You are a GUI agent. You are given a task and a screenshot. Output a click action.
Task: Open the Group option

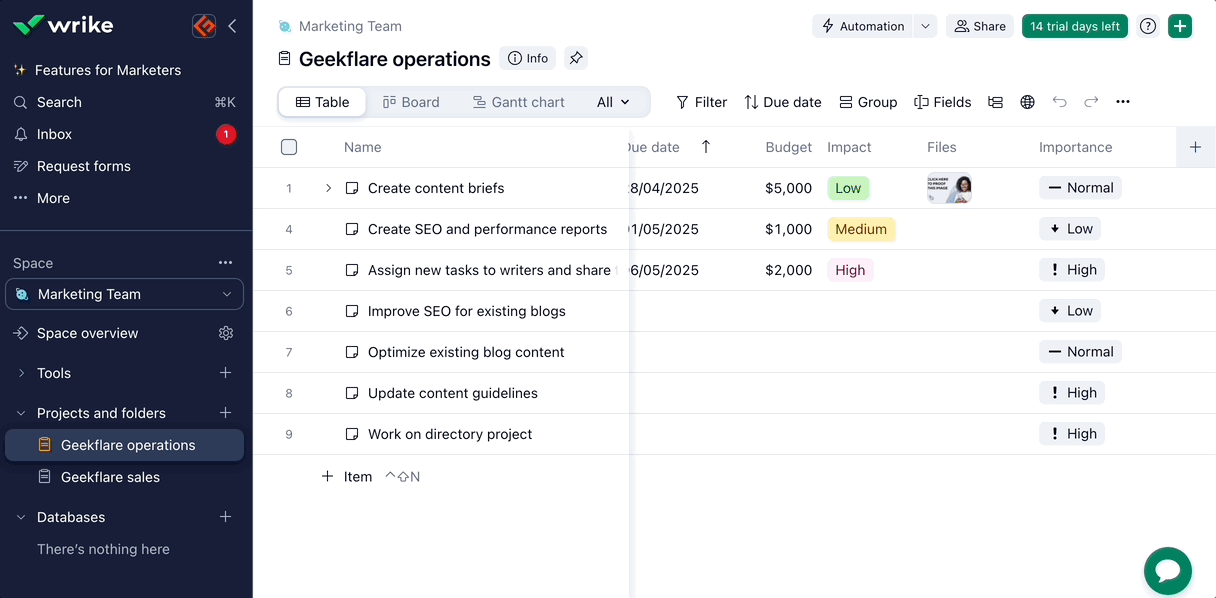coord(868,102)
